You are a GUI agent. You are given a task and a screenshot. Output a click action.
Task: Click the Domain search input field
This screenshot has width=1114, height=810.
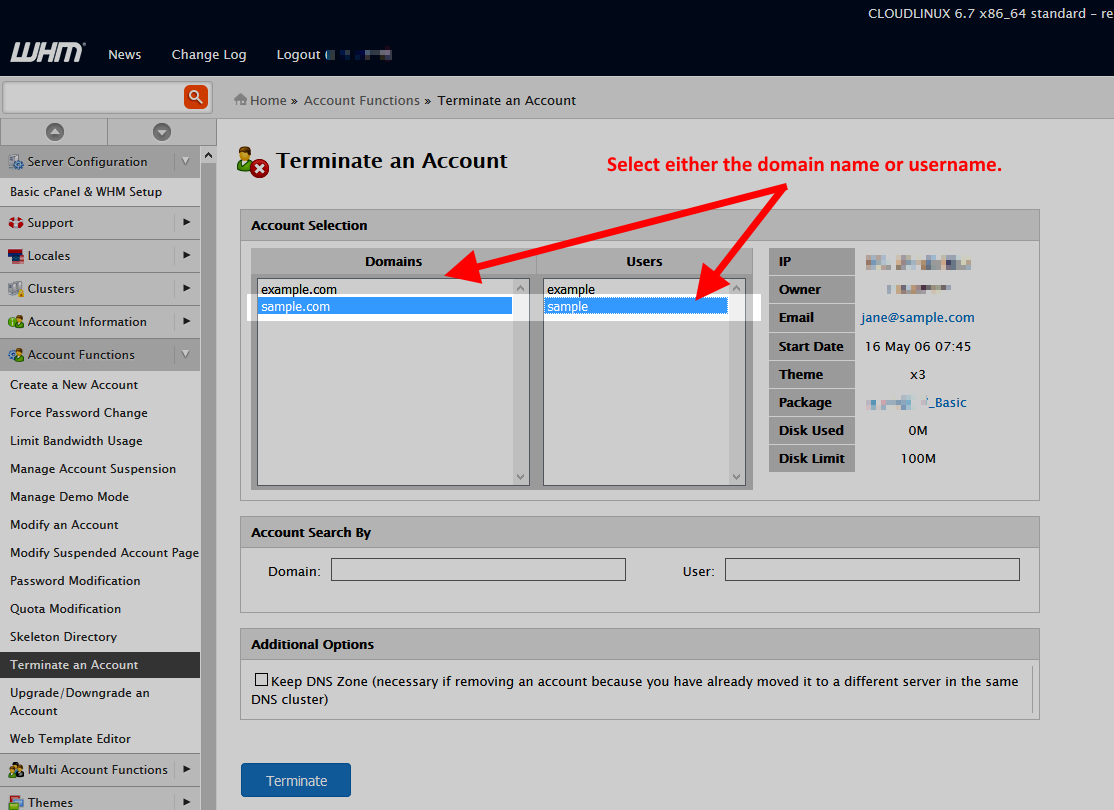(x=478, y=570)
